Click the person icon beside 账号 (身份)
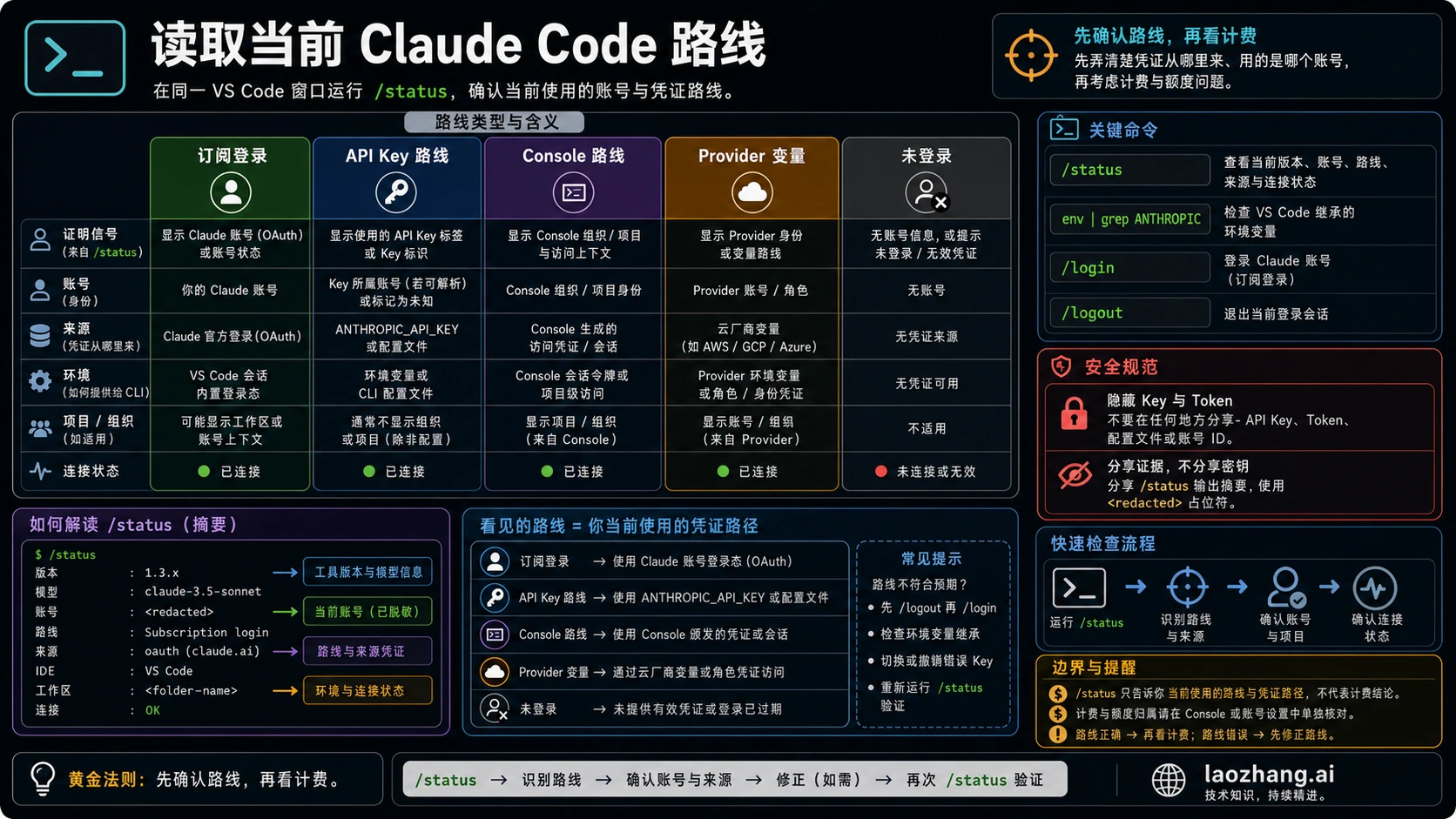This screenshot has height=819, width=1456. pos(40,291)
